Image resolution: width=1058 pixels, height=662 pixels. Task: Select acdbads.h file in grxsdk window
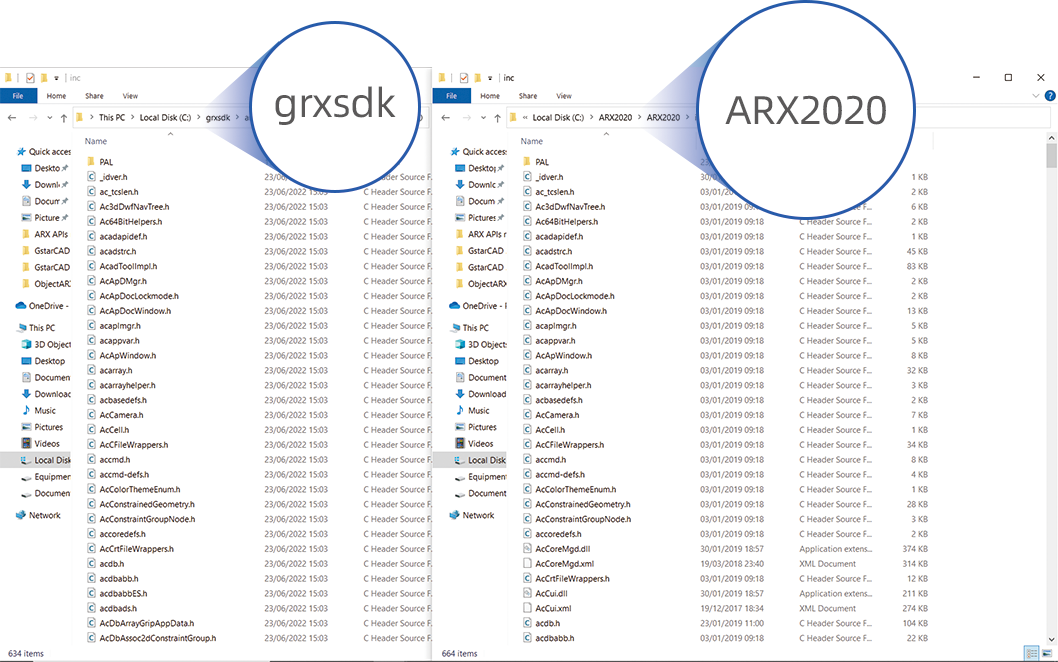(118, 608)
